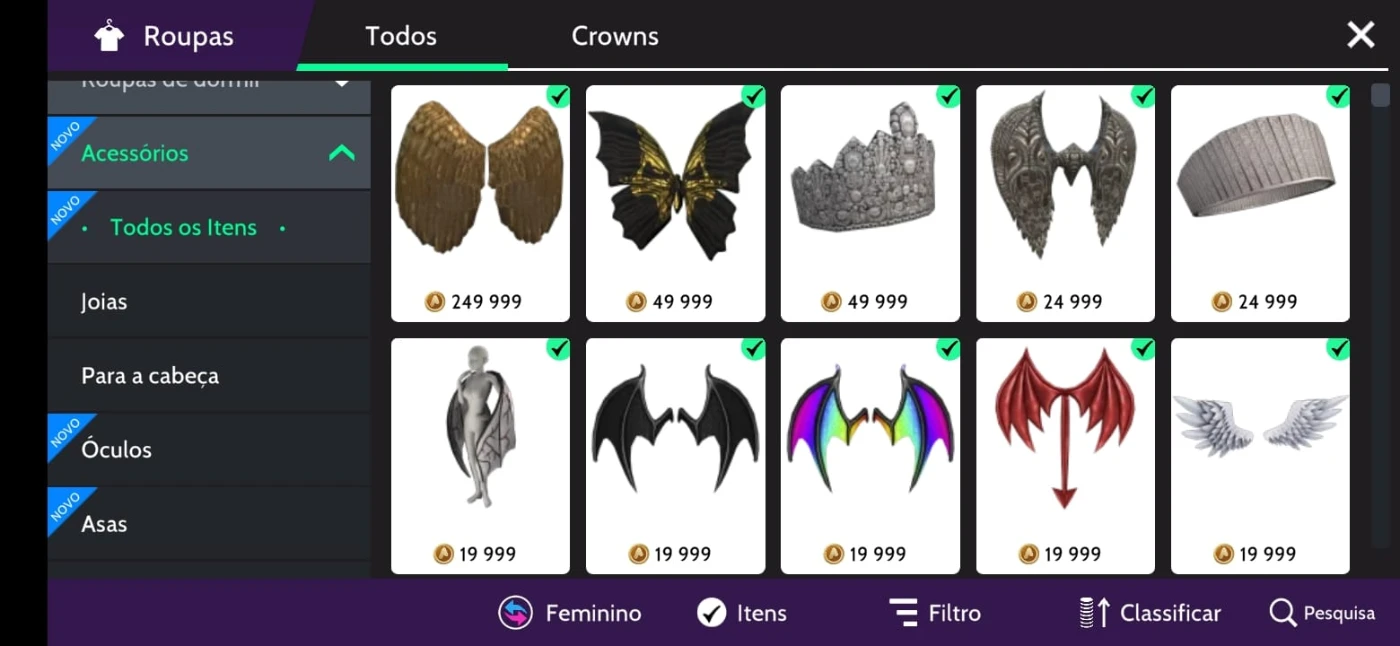Open Pesquisa magnifier search
The width and height of the screenshot is (1400, 646).
pos(1282,613)
